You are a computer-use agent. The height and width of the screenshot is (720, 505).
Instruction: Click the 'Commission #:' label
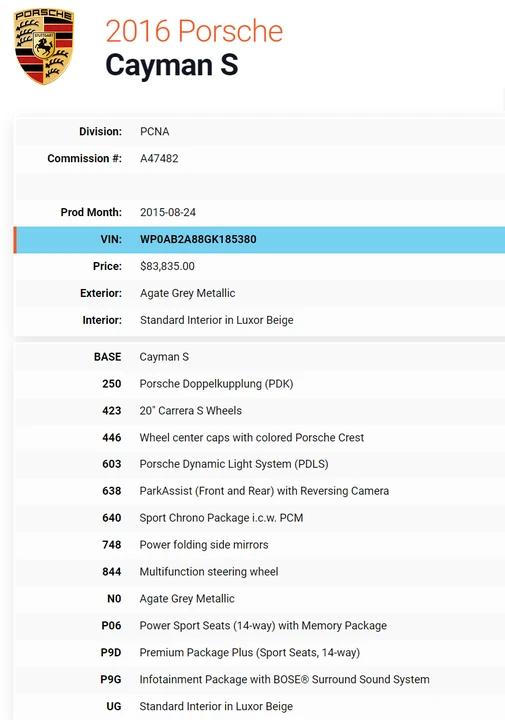coord(84,158)
